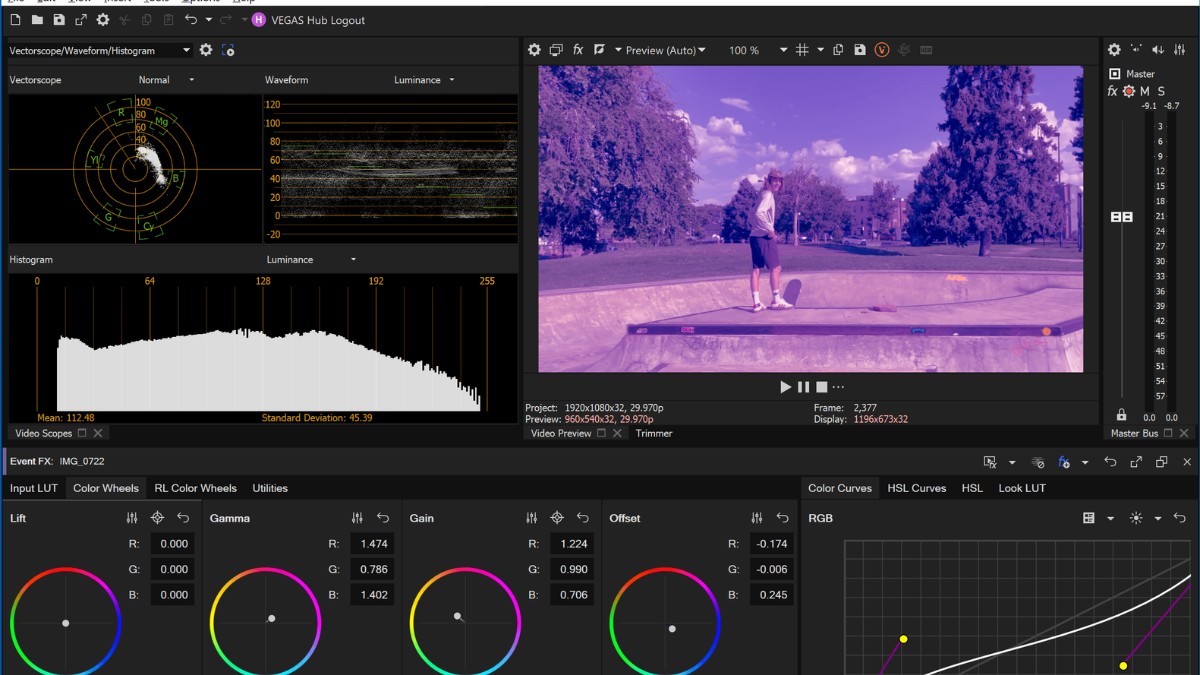Lock the Master fader channels
1200x675 pixels.
point(1121,415)
